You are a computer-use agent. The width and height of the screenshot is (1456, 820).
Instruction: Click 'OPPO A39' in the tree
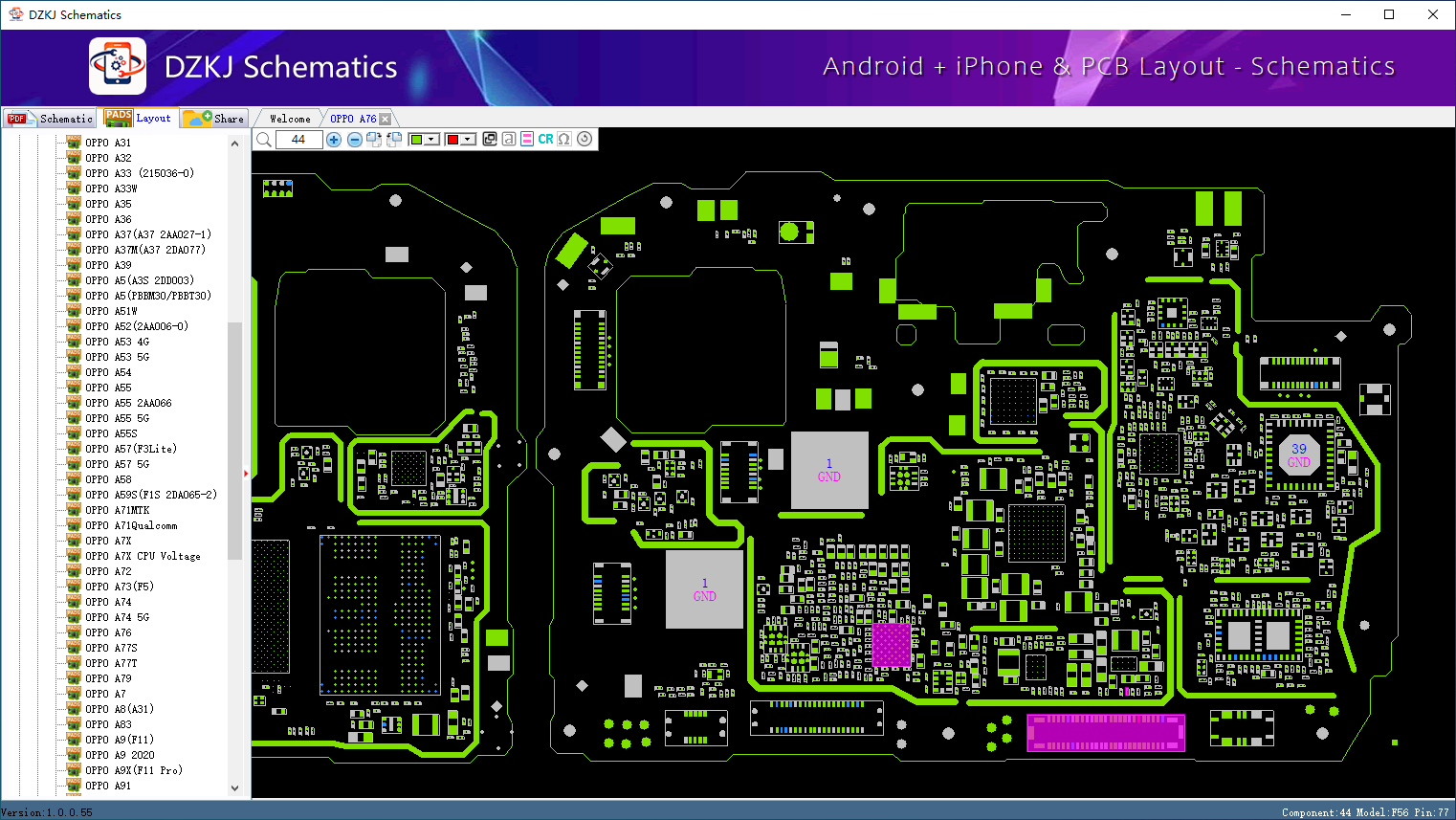[108, 265]
